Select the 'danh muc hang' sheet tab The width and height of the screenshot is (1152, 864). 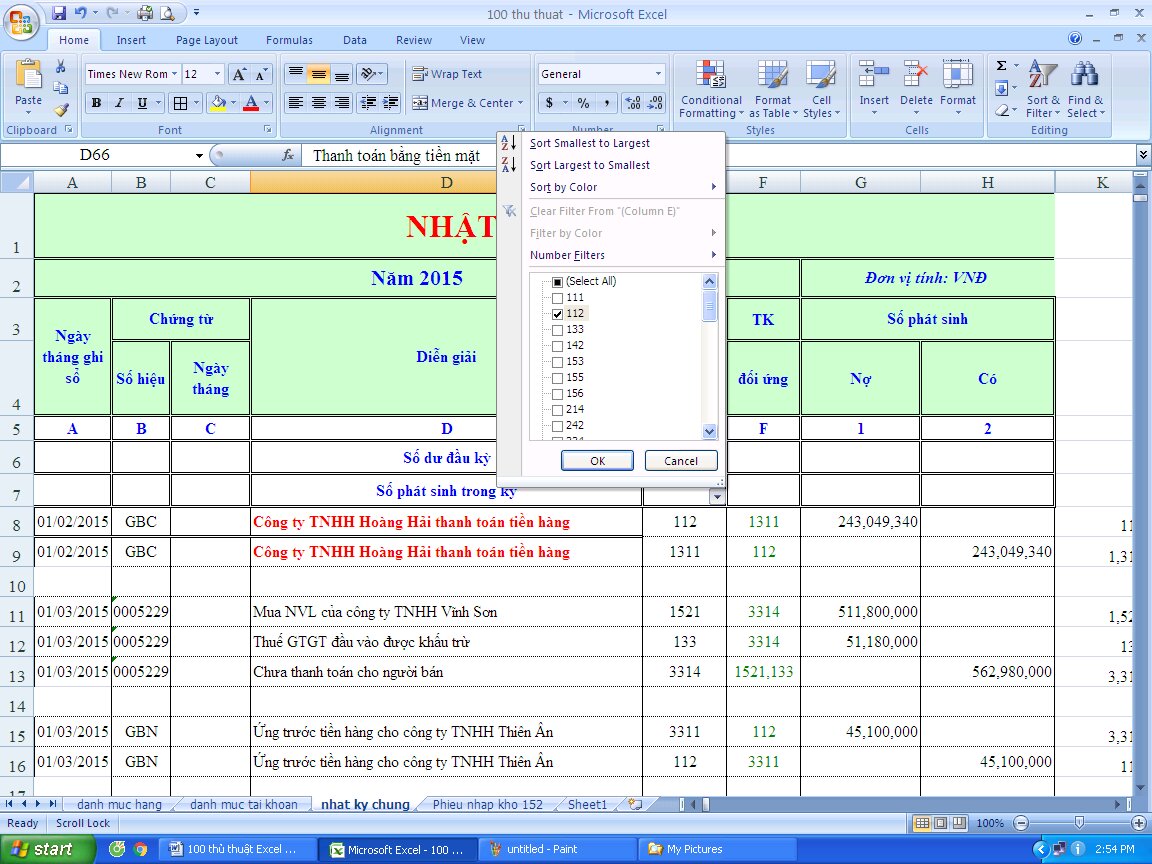click(119, 803)
